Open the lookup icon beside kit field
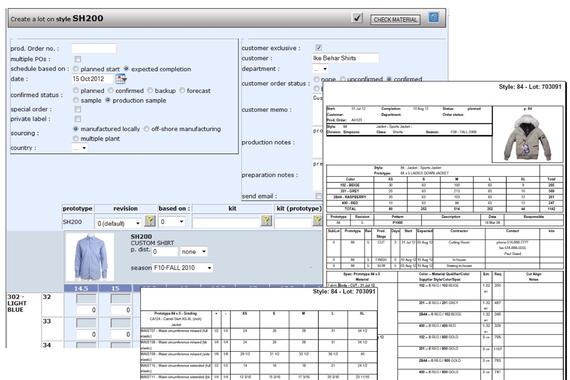The width and height of the screenshot is (570, 380). coord(266,220)
